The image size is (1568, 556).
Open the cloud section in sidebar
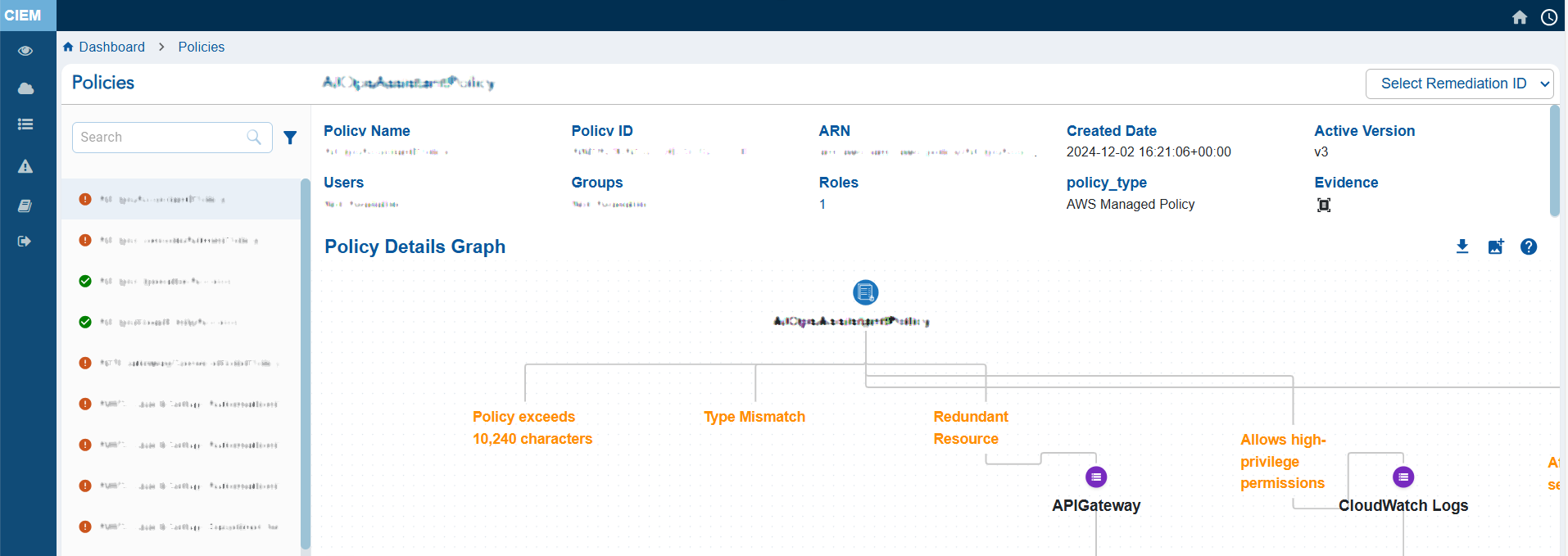(x=25, y=88)
